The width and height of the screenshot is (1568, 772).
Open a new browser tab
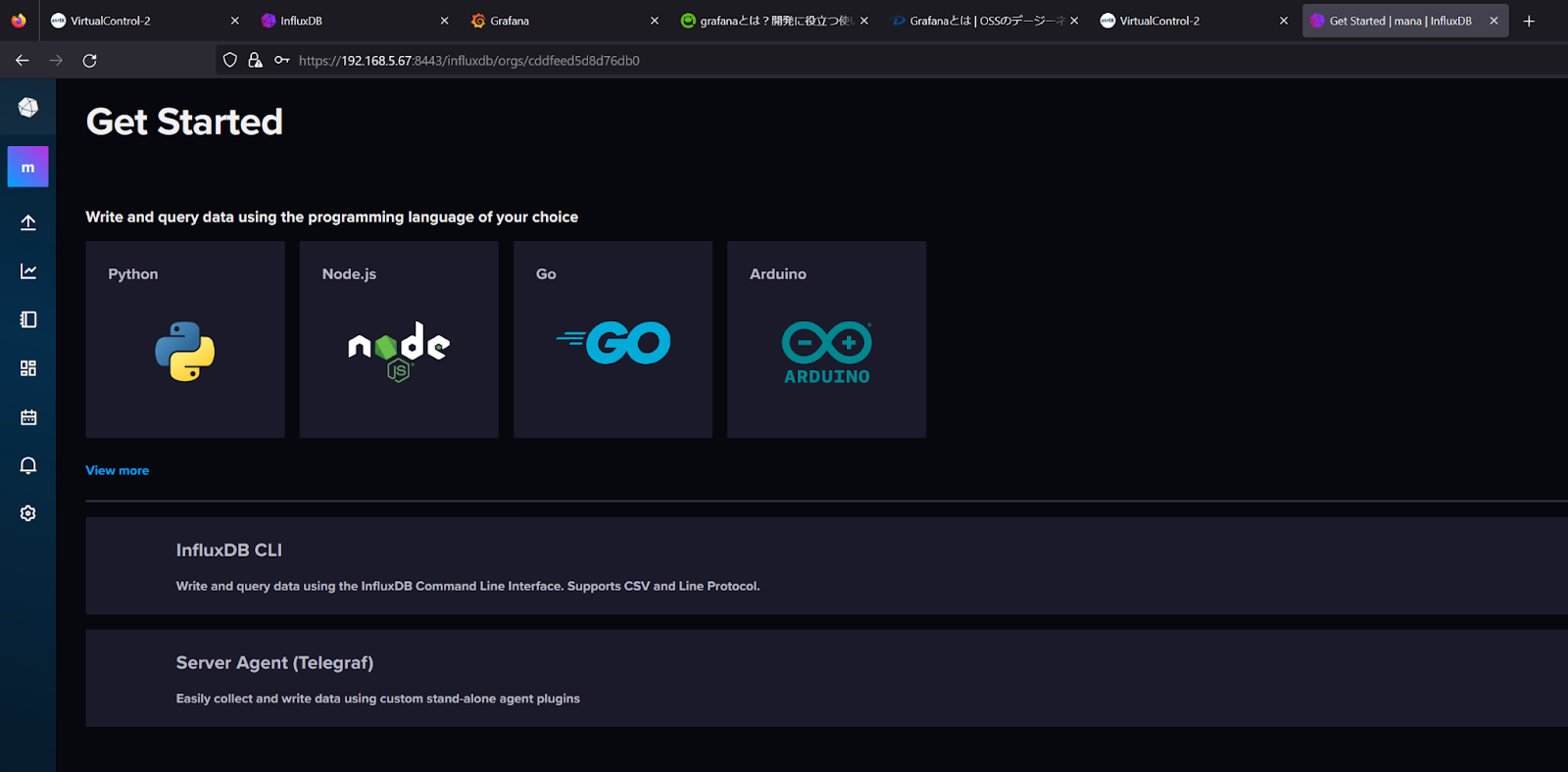[1529, 21]
